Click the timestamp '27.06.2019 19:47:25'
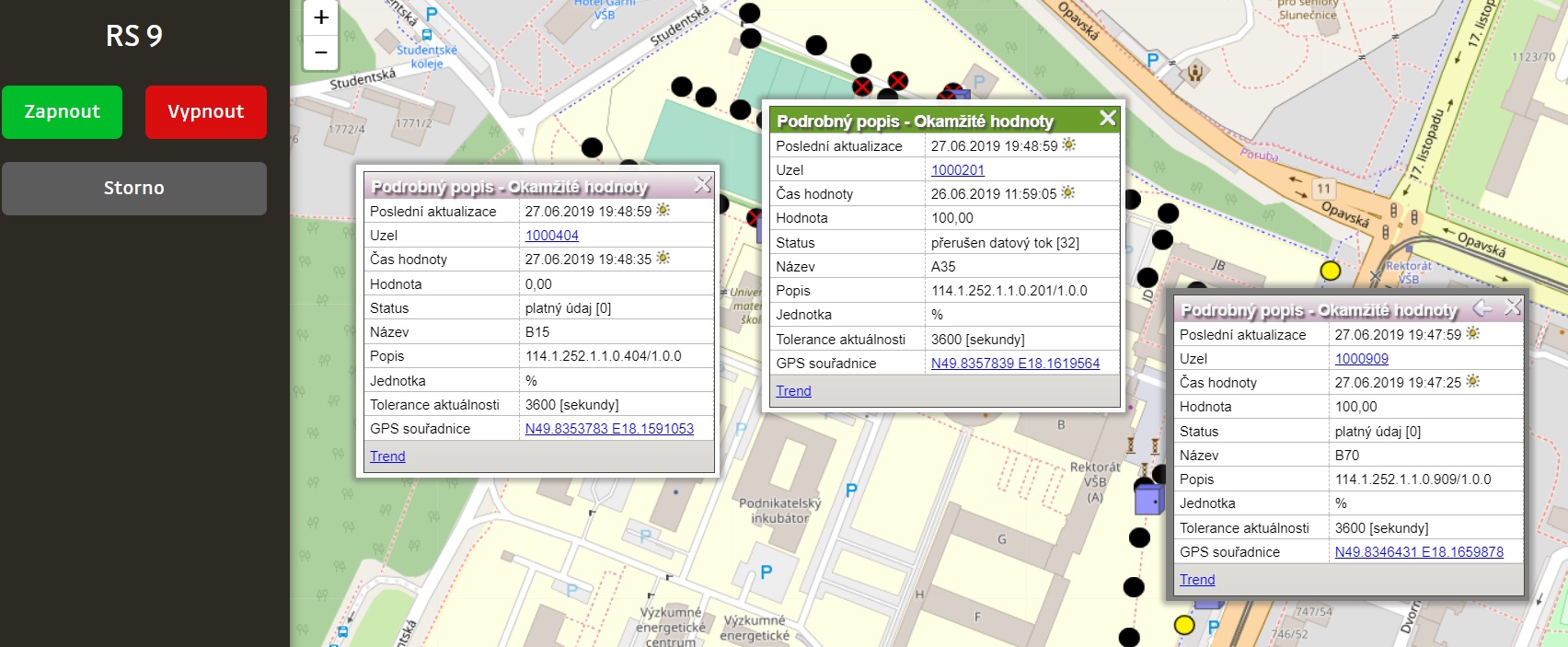This screenshot has width=1568, height=647. click(x=1398, y=383)
